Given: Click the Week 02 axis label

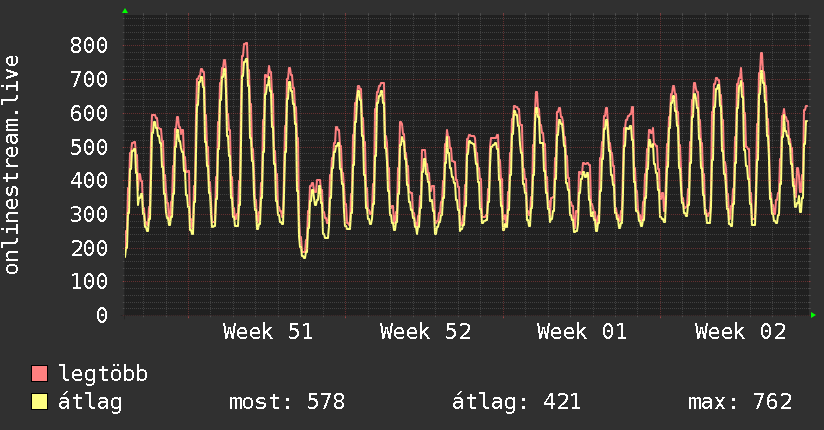Looking at the screenshot, I should (740, 332).
